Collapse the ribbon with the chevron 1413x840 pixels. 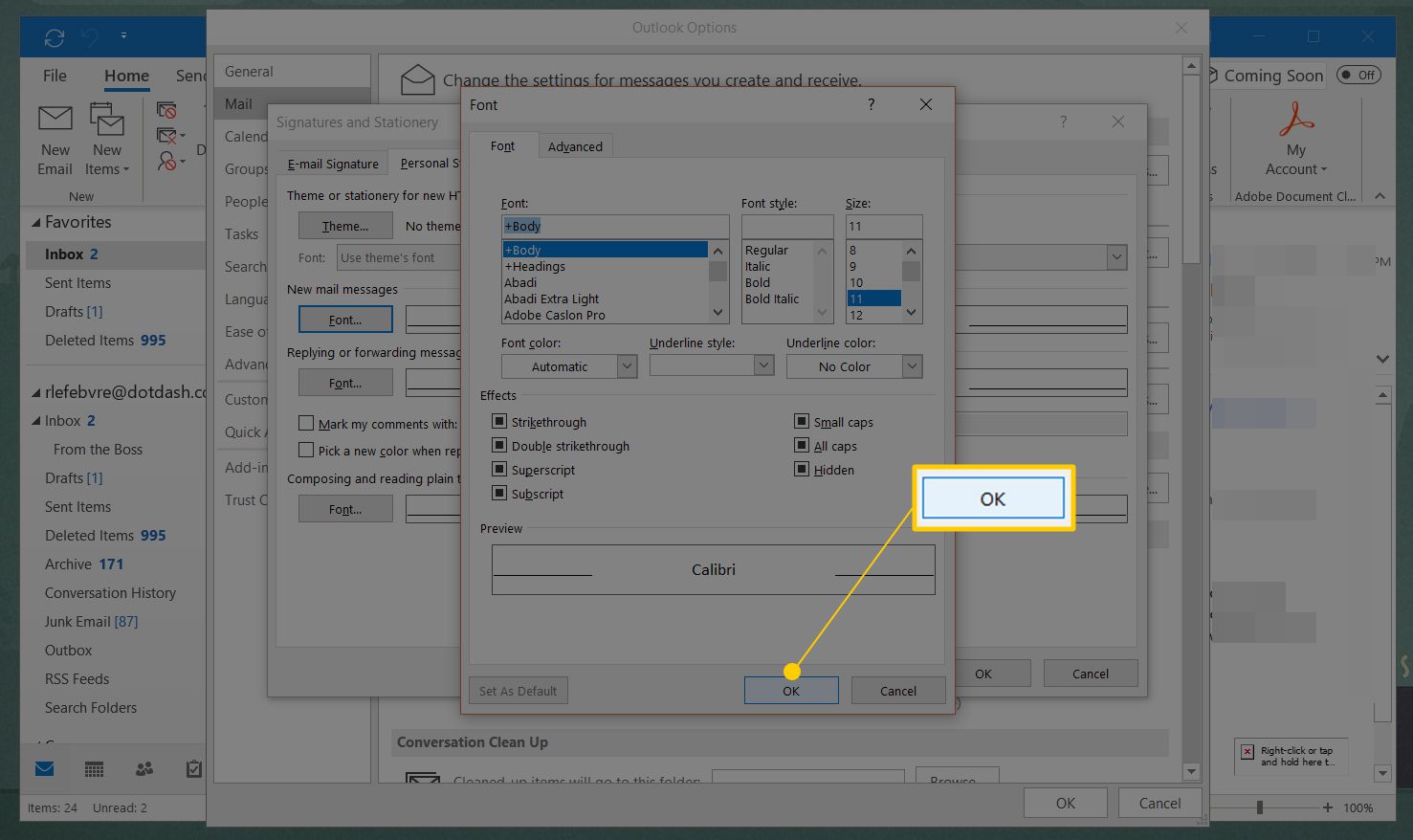pos(1380,196)
